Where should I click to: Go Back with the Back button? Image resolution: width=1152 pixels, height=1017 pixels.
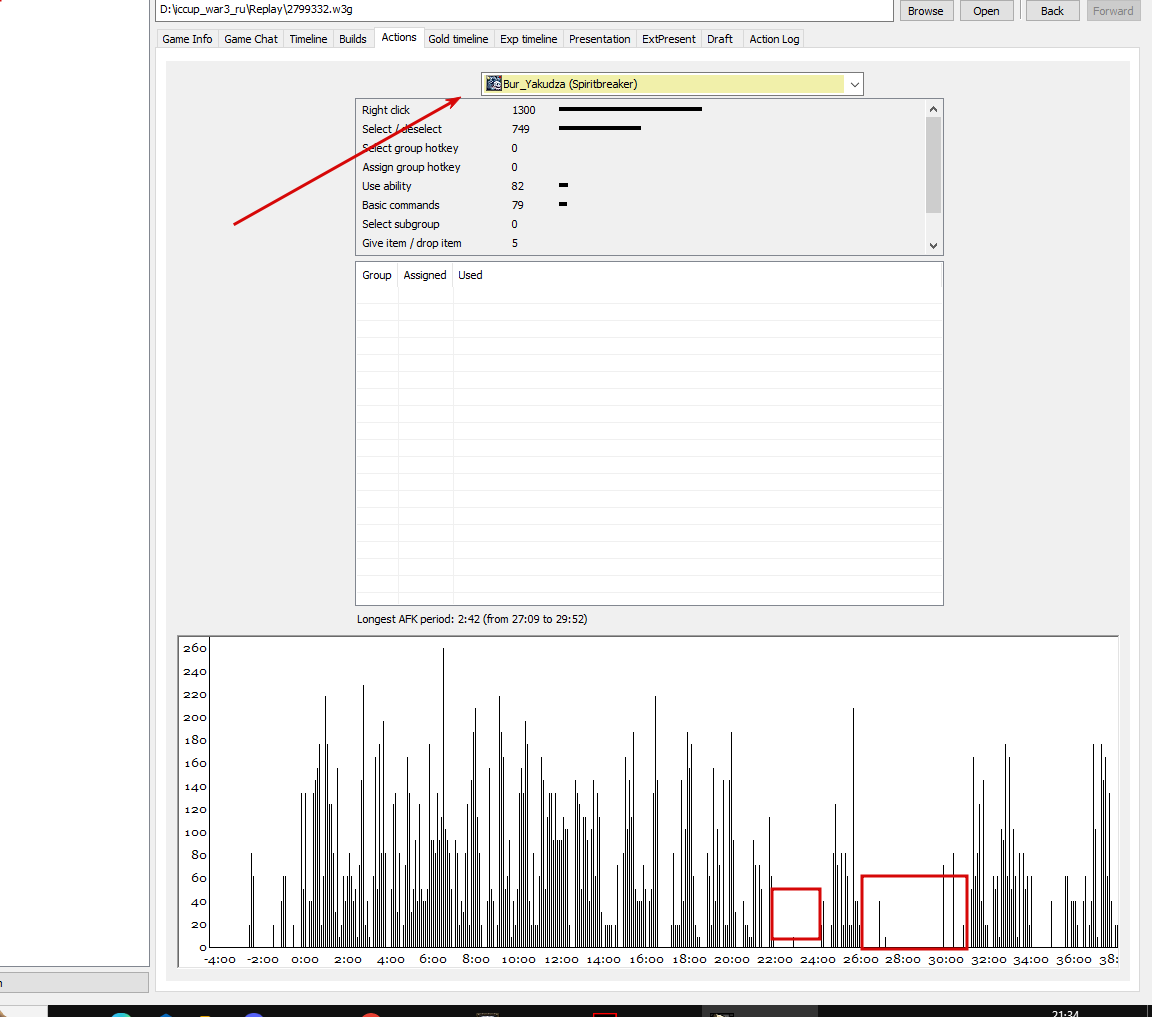click(1052, 11)
